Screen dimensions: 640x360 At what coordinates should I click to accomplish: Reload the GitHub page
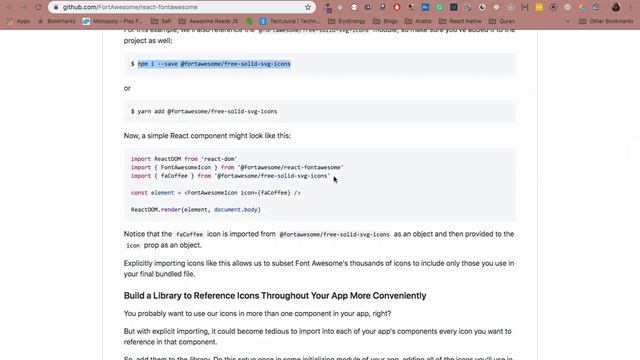pos(38,7)
